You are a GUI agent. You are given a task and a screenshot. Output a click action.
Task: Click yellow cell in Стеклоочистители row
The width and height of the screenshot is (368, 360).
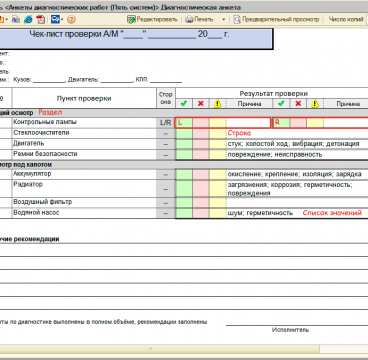pyautogui.click(x=218, y=134)
